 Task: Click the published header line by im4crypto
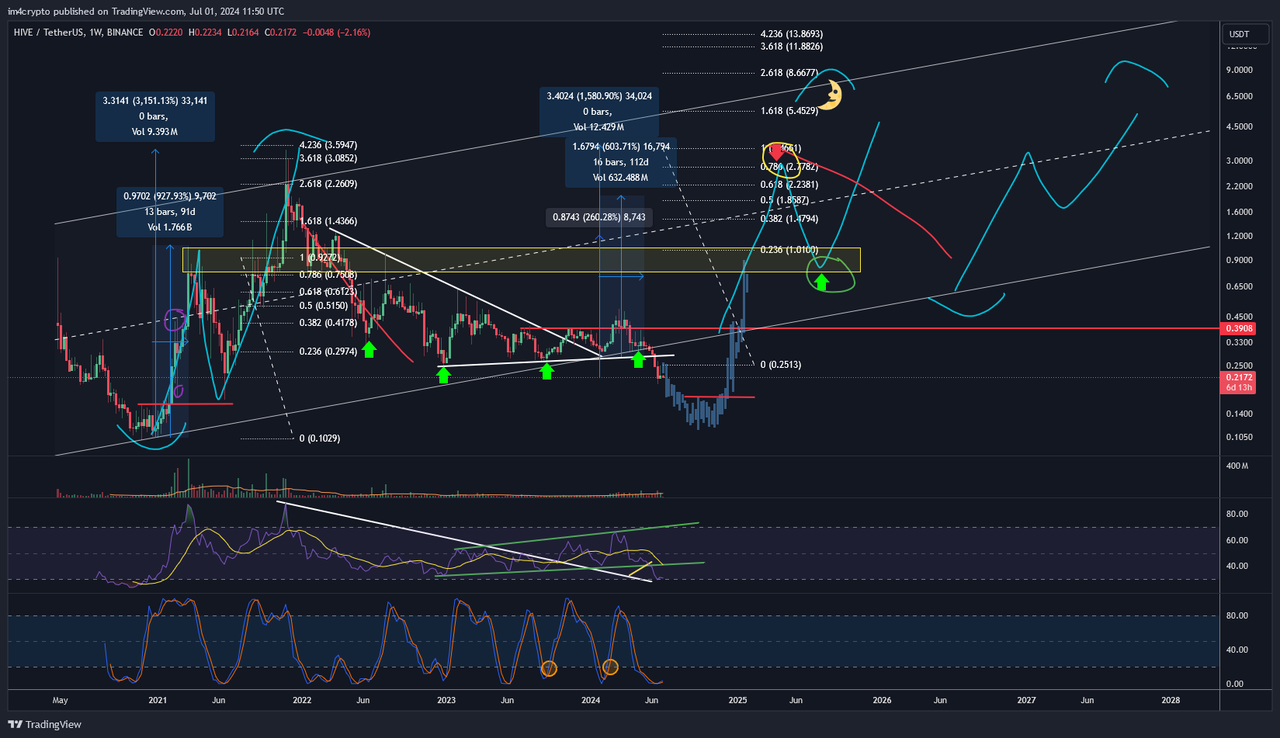click(x=147, y=11)
